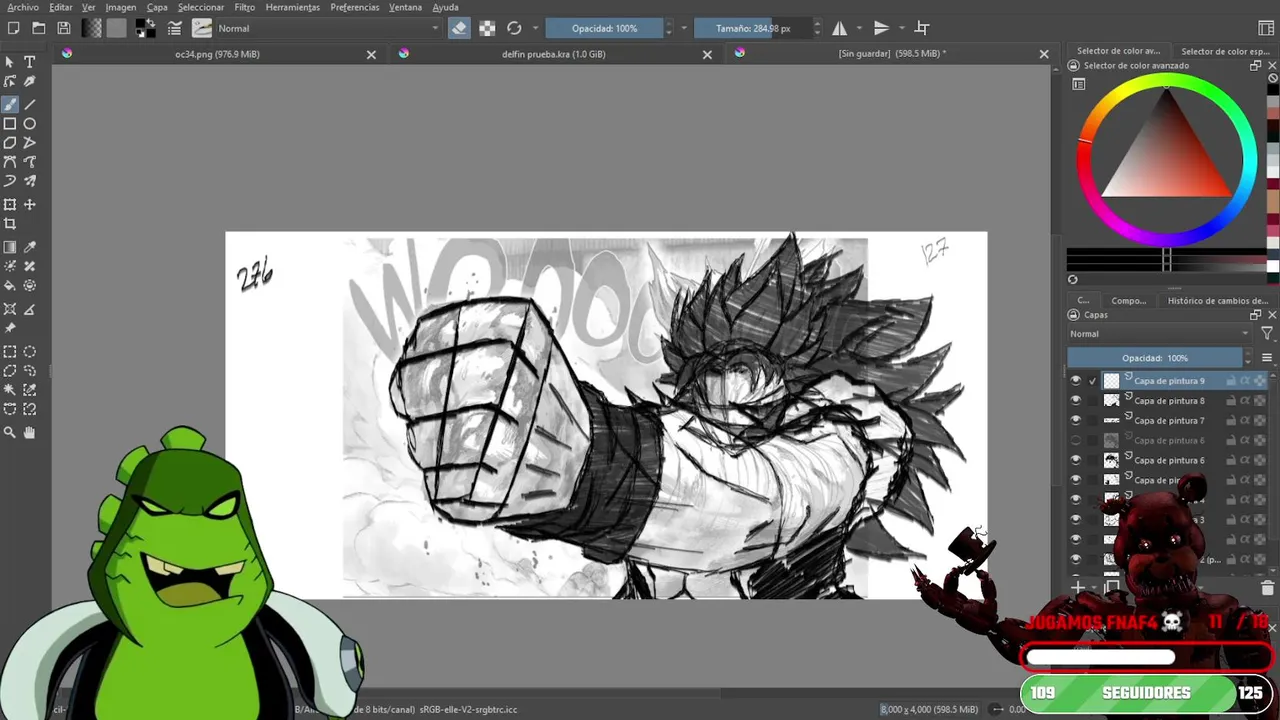Show the hidden greyed Capa de pintura 6
1280x720 pixels.
1076,440
